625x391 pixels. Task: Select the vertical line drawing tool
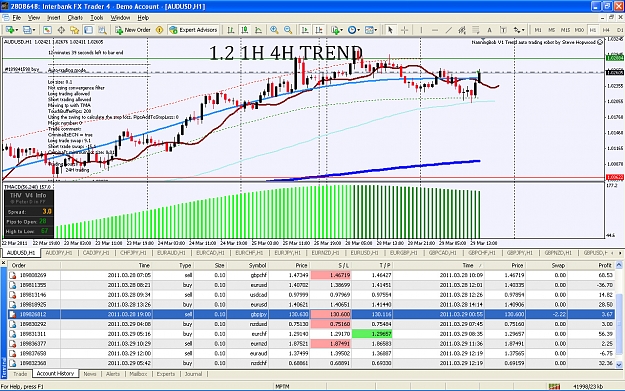pyautogui.click(x=421, y=30)
